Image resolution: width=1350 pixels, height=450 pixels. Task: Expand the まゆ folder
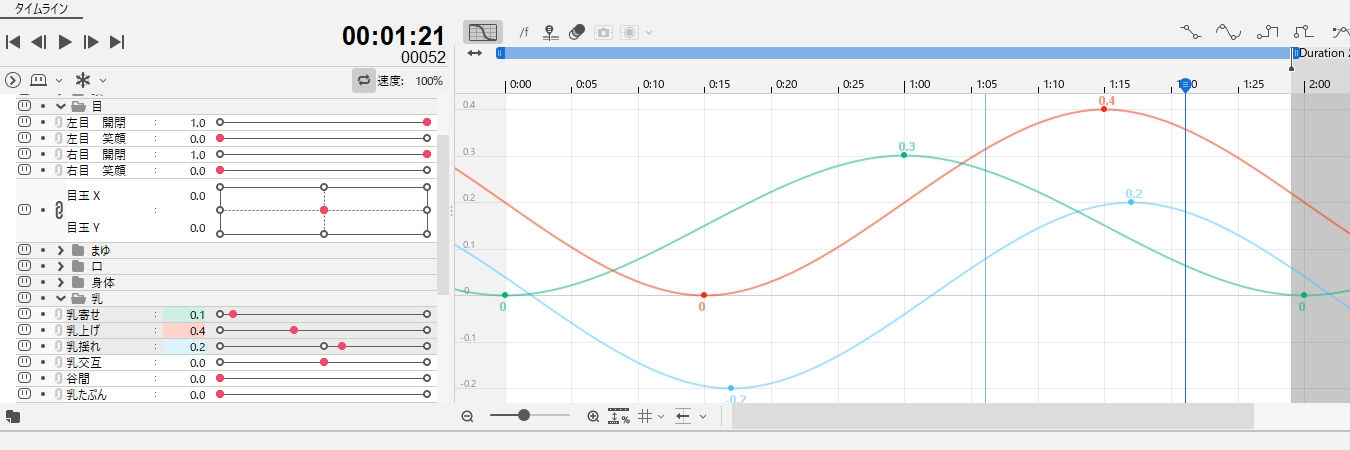pos(61,250)
